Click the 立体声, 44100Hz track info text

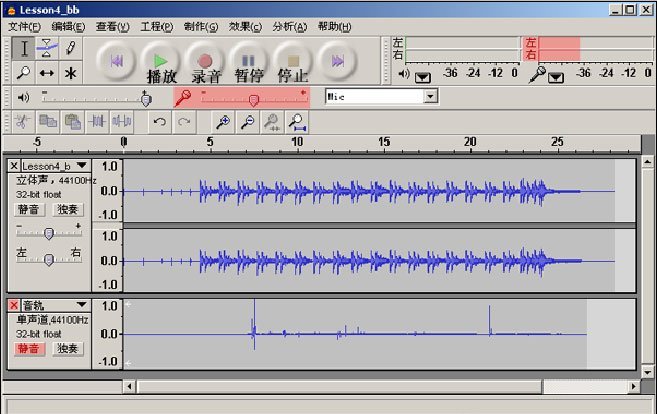56,180
